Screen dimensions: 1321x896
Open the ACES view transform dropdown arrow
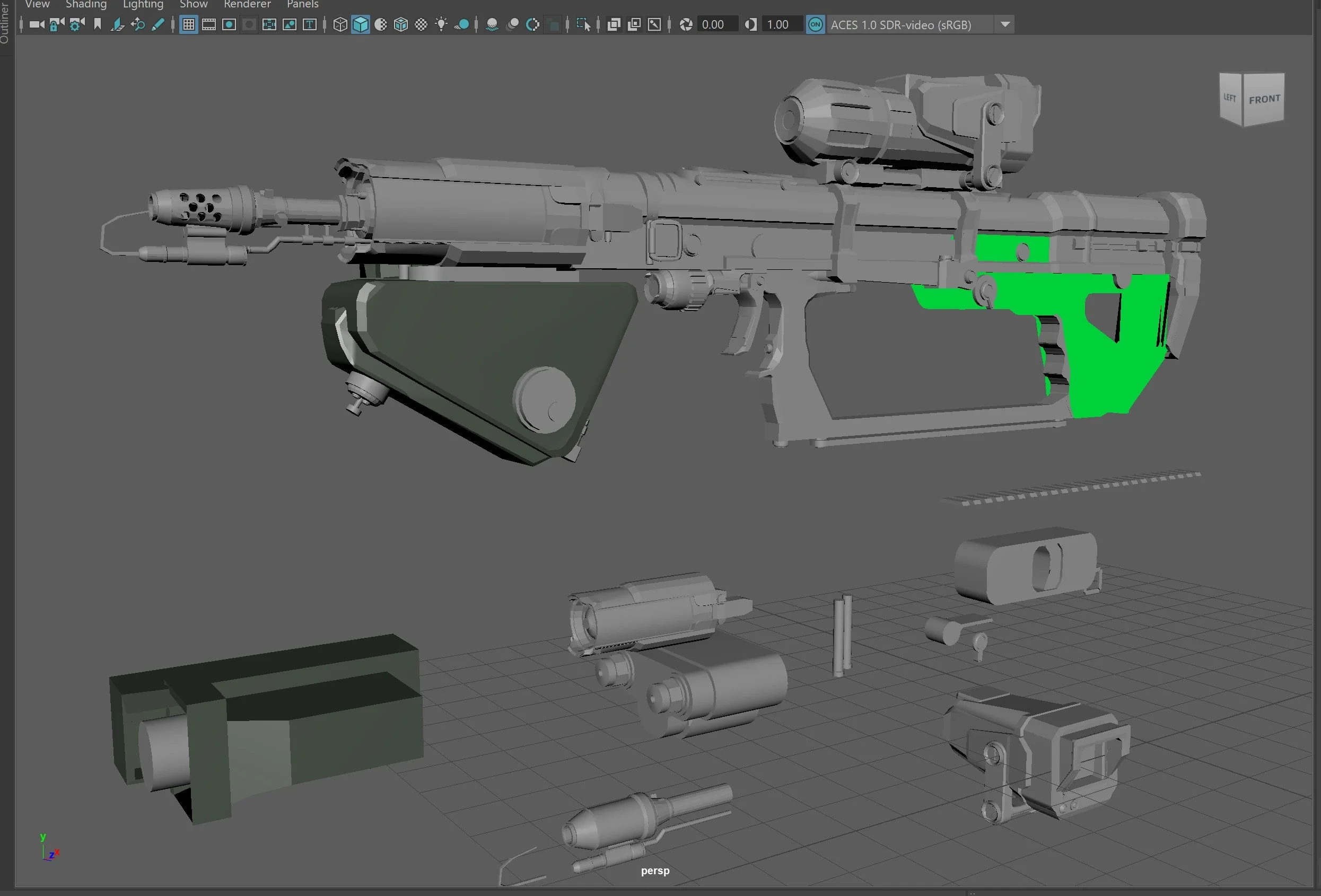click(x=1005, y=24)
